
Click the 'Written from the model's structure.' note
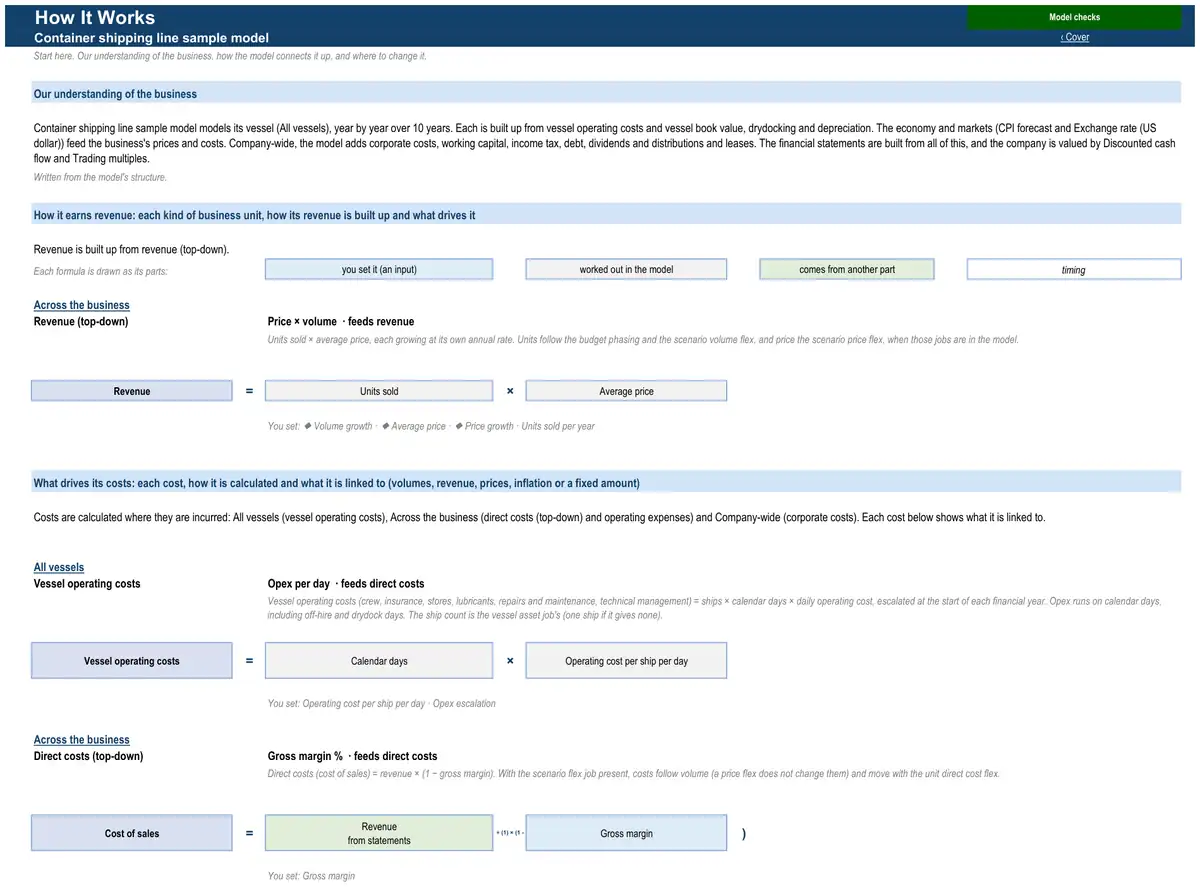click(100, 177)
